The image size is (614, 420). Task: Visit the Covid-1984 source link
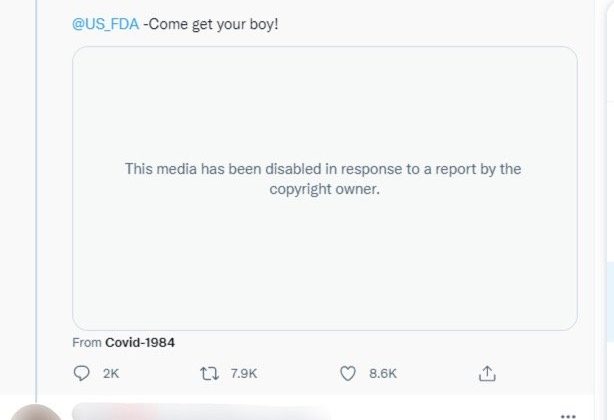pyautogui.click(x=139, y=342)
